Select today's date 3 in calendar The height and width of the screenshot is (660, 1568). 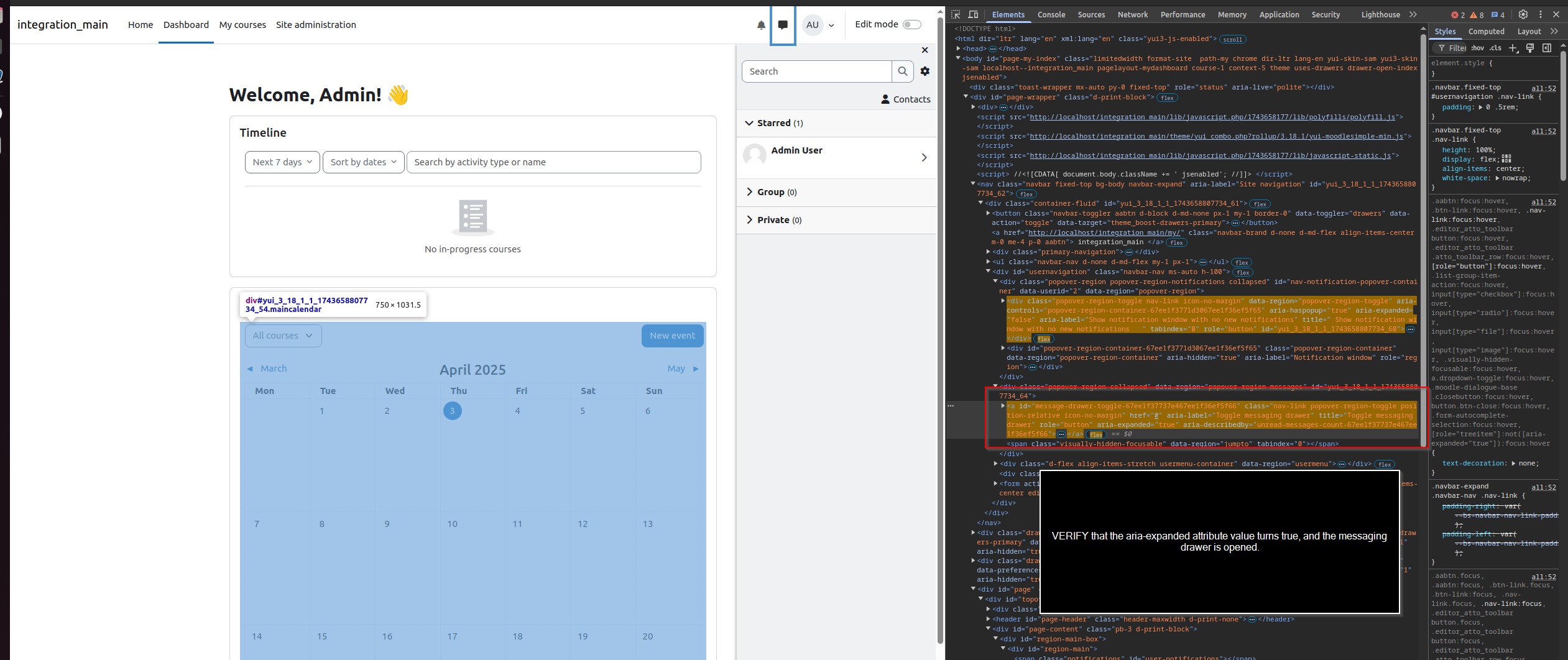452,411
